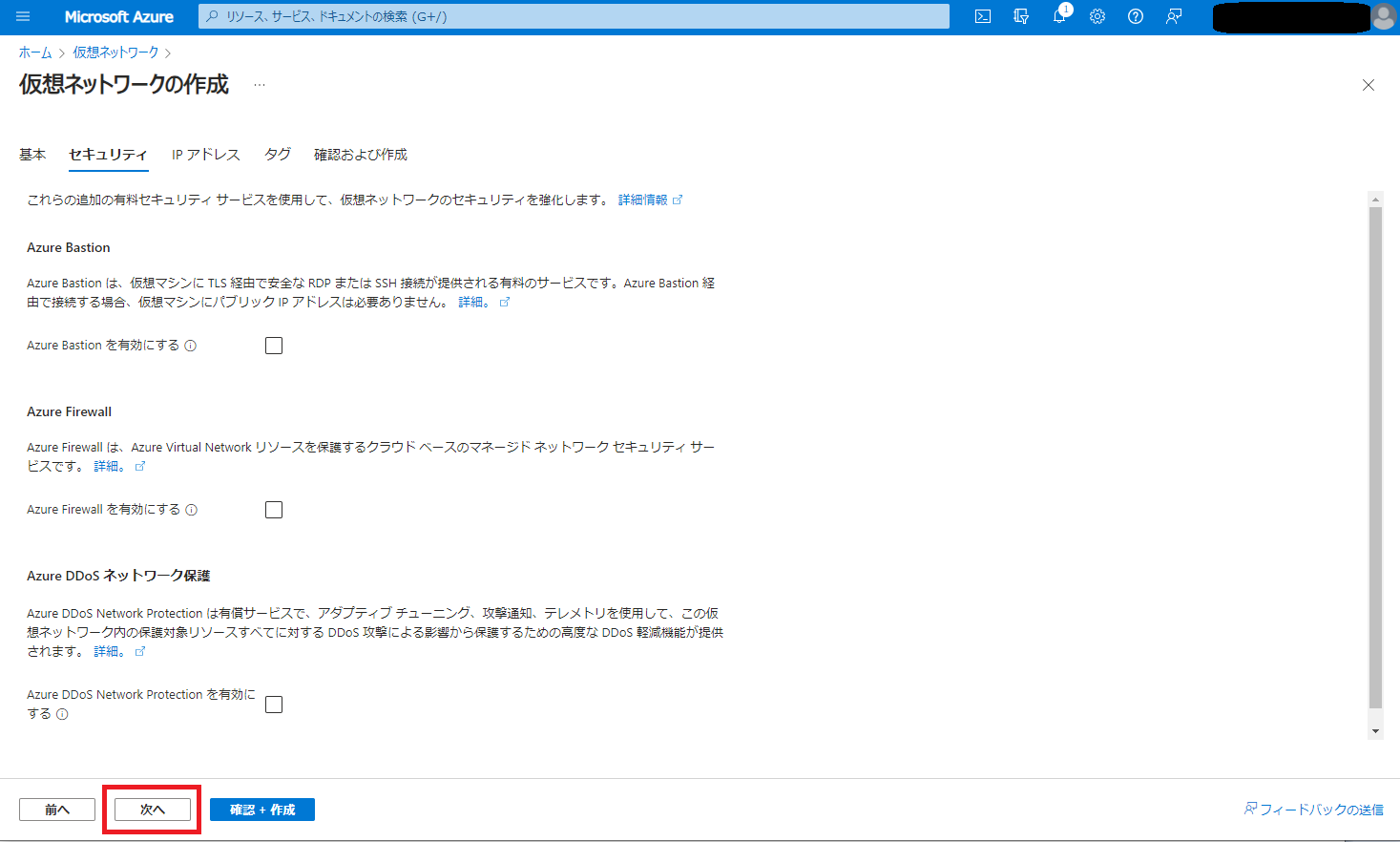Click the Microsoft Azure logo text

tap(119, 16)
